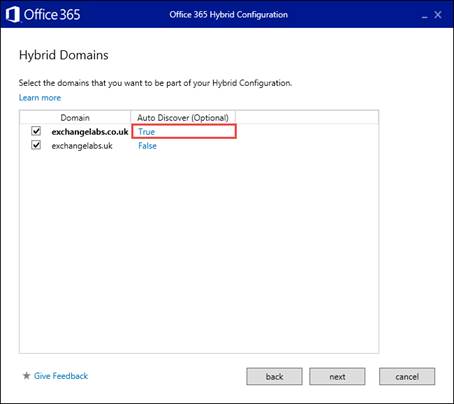Click the Select the domains instruction text
Image resolution: width=454 pixels, height=404 pixels.
(155, 83)
